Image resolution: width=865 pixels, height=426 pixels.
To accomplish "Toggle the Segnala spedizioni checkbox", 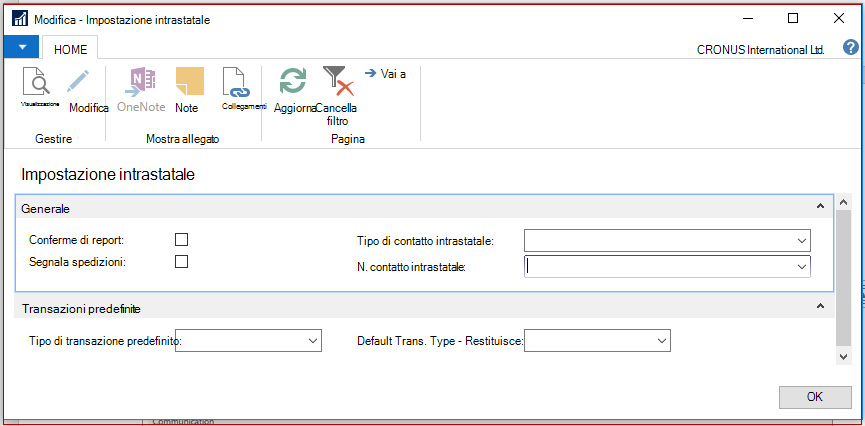I will coord(181,262).
